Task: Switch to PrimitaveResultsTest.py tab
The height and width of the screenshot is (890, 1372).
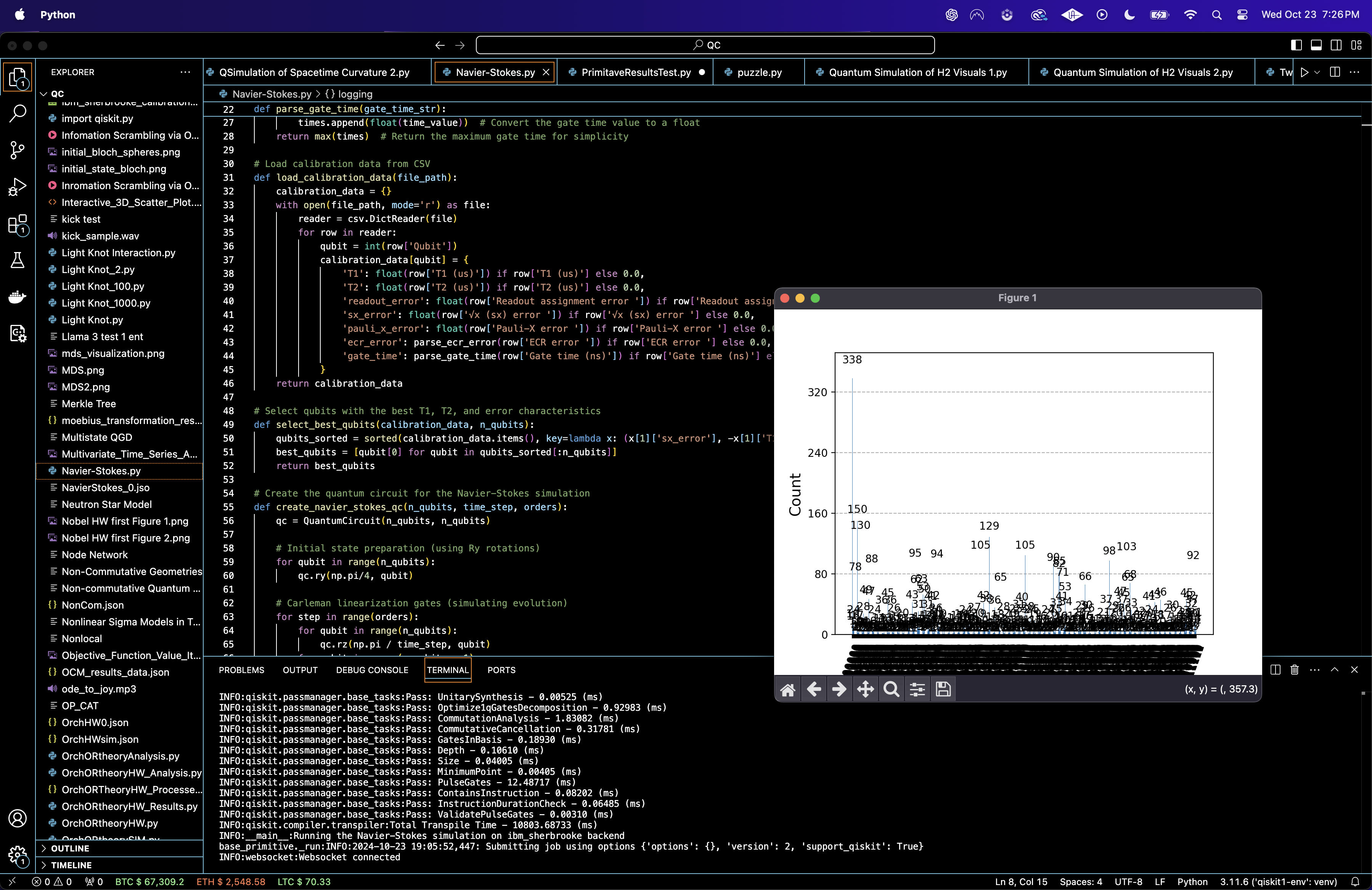Action: 635,72
